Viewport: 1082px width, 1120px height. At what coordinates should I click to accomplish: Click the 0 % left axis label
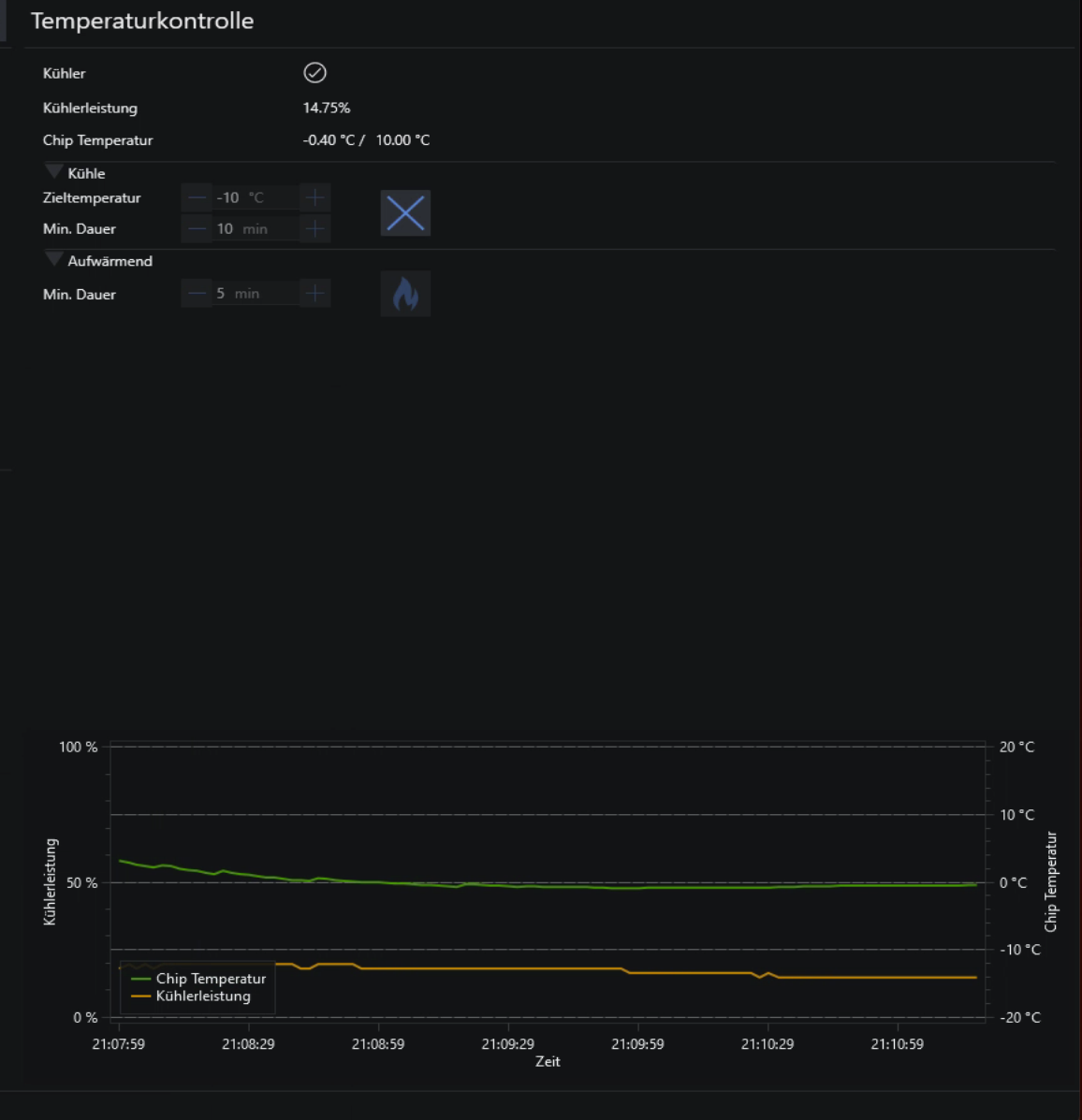[85, 1018]
